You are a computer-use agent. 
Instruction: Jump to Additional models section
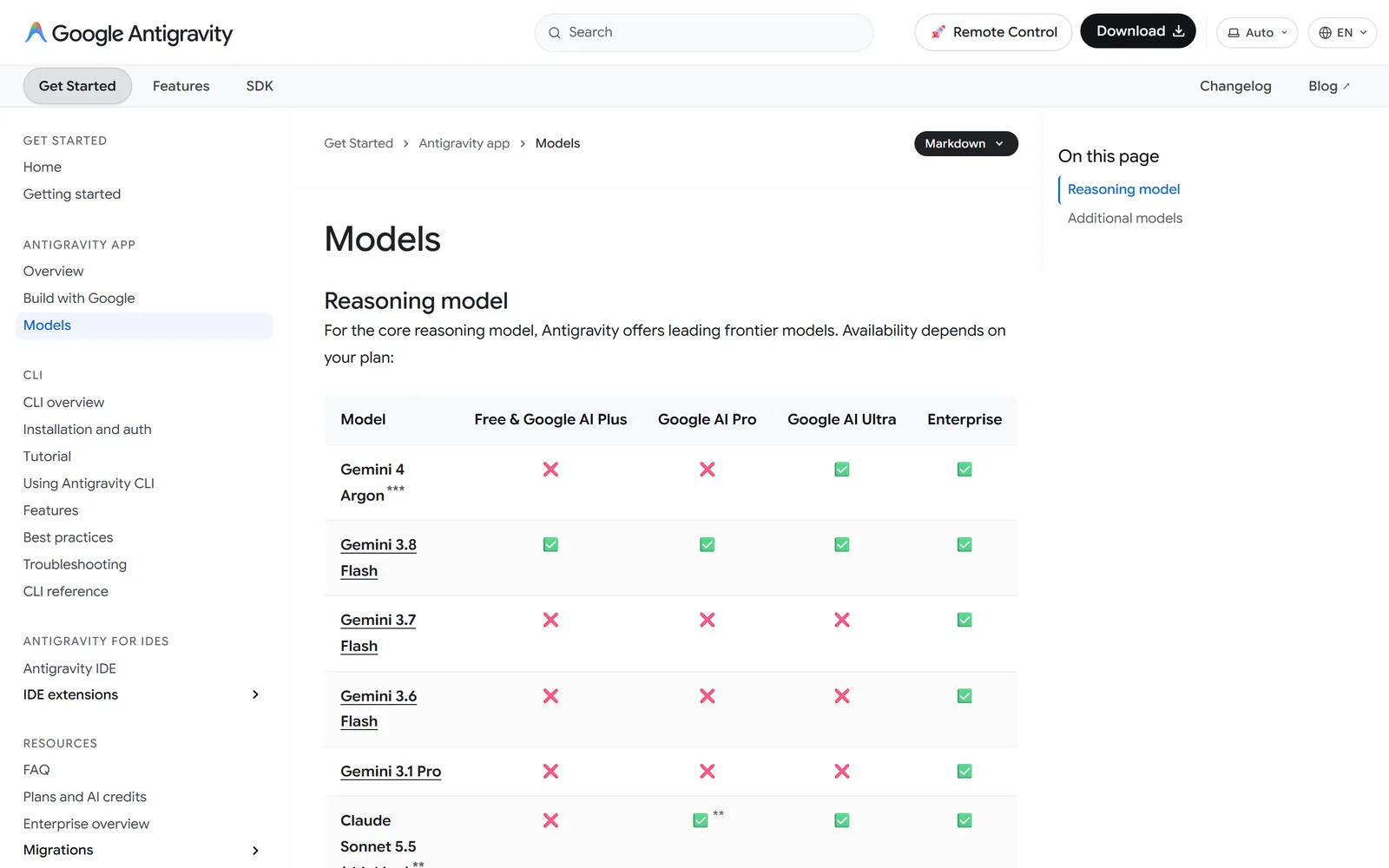1125,218
